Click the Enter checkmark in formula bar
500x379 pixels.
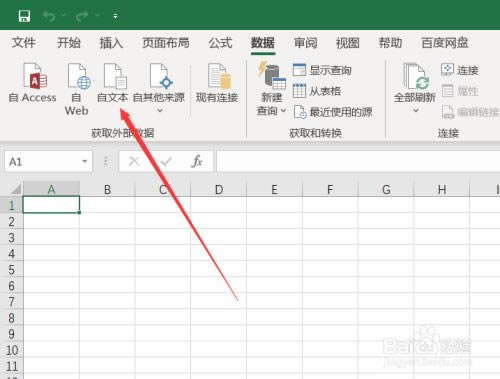click(166, 162)
